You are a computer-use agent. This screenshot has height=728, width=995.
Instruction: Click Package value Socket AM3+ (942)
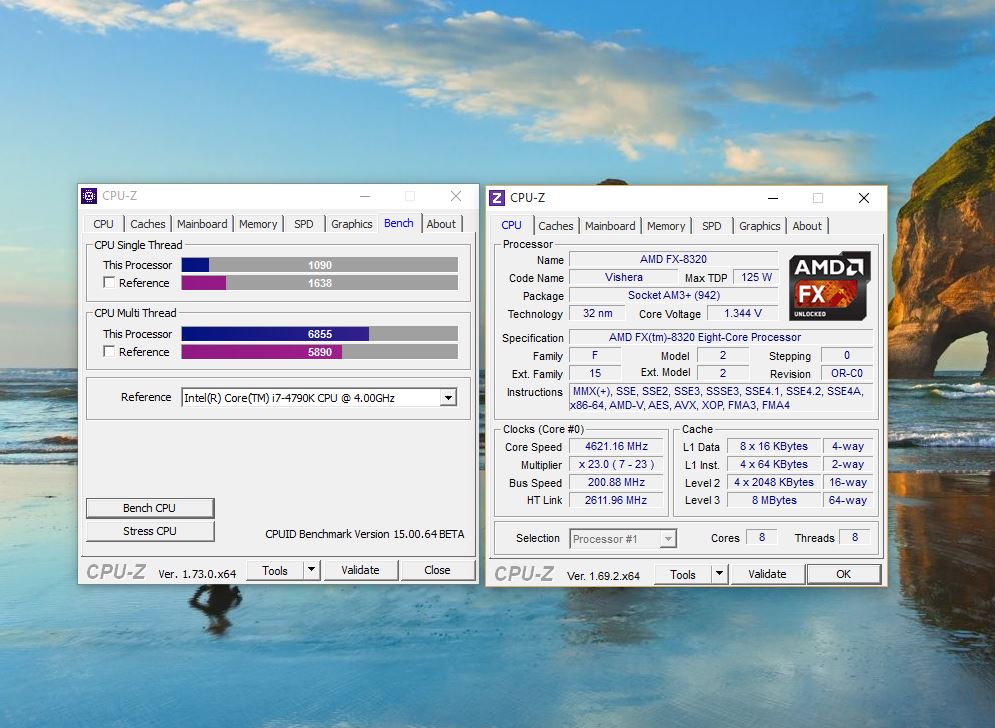[673, 295]
